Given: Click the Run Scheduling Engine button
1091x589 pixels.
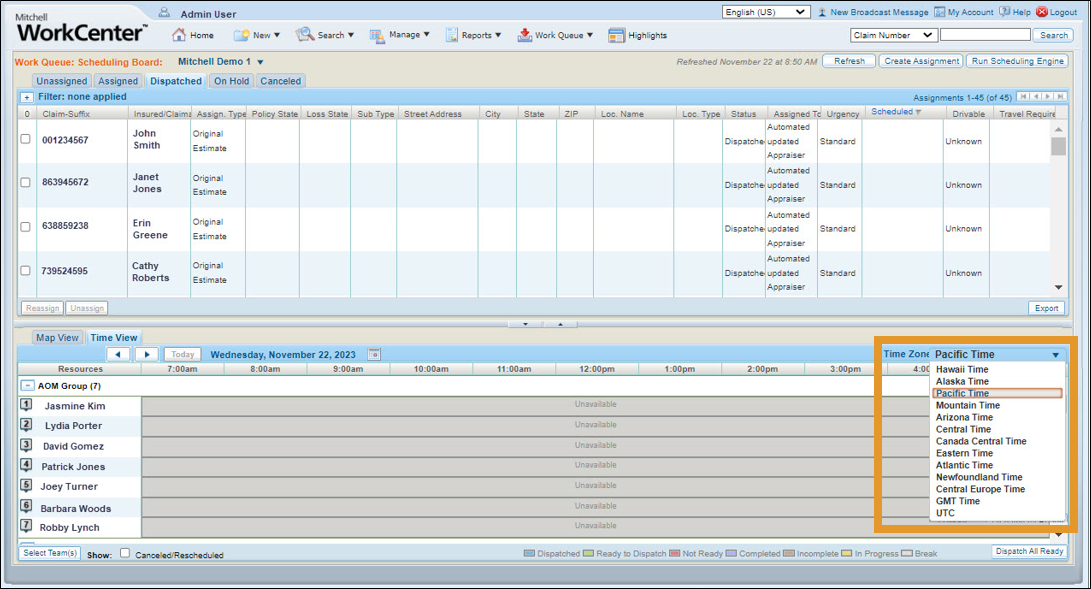Looking at the screenshot, I should pyautogui.click(x=1016, y=61).
